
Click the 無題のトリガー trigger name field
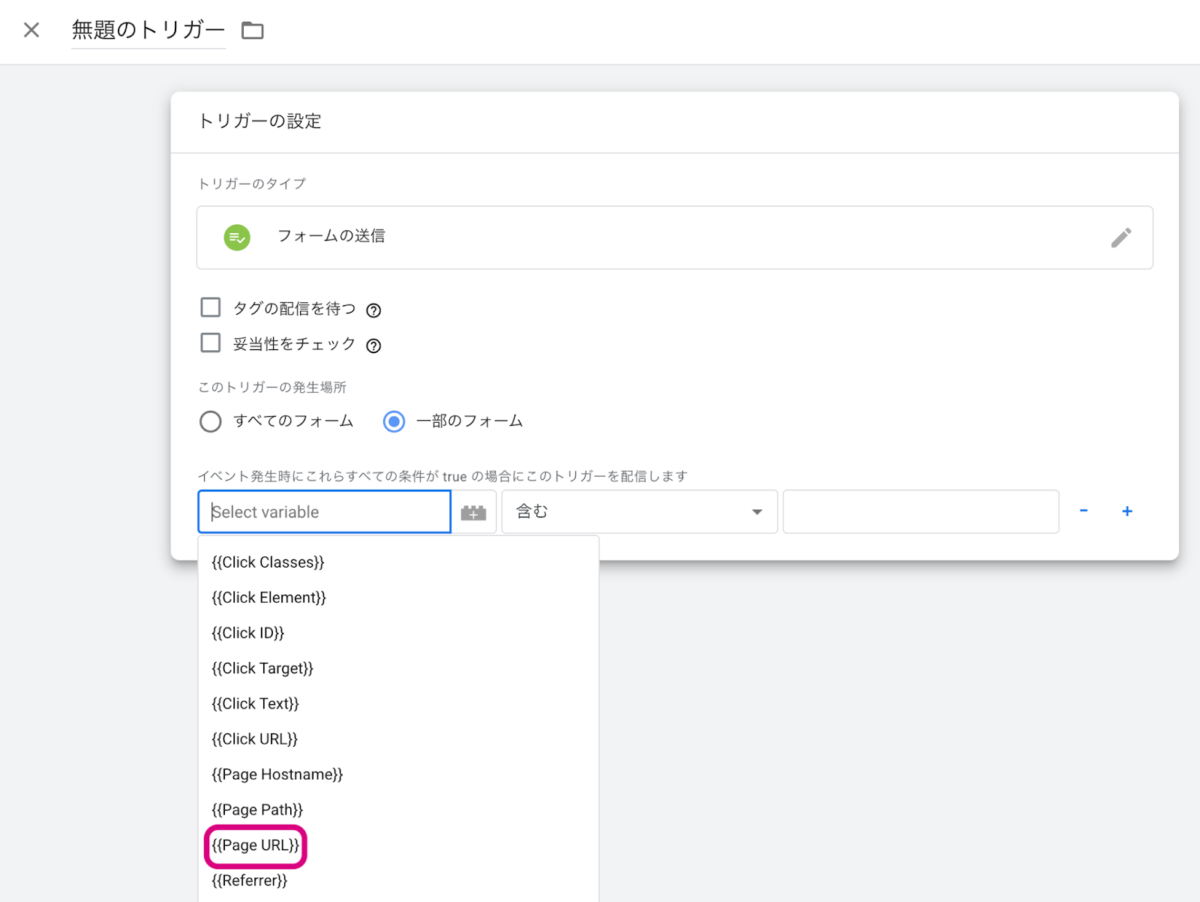pyautogui.click(x=148, y=30)
